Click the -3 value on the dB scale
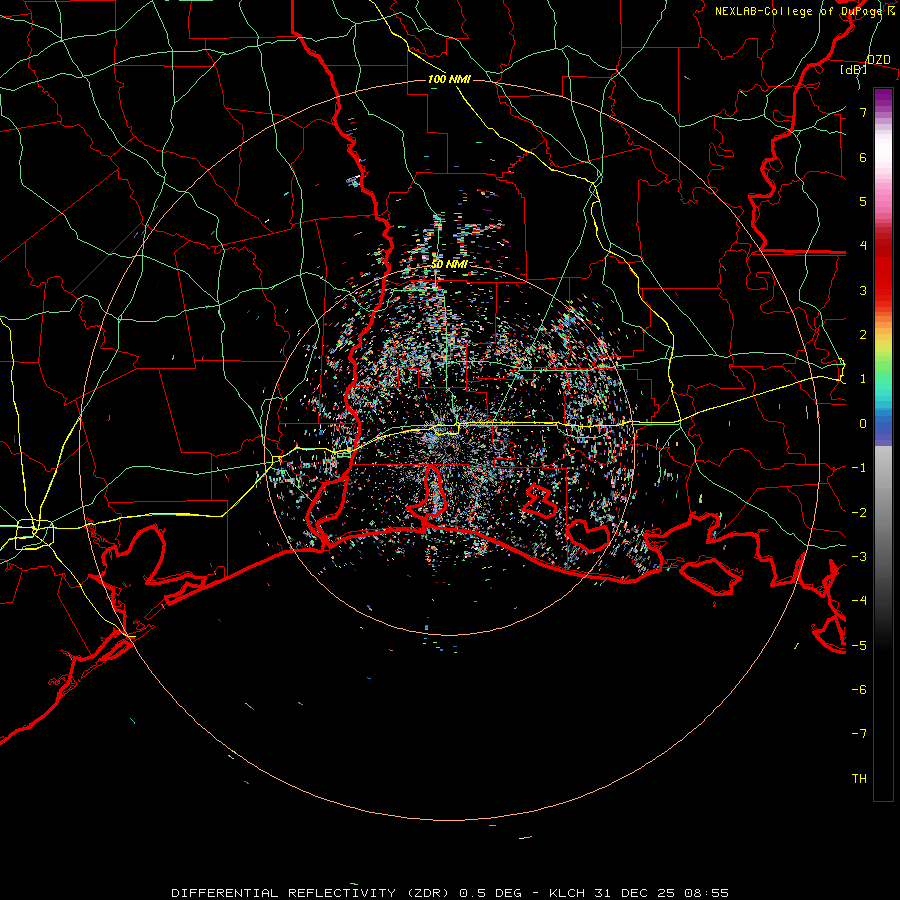Image resolution: width=900 pixels, height=900 pixels. click(859, 557)
